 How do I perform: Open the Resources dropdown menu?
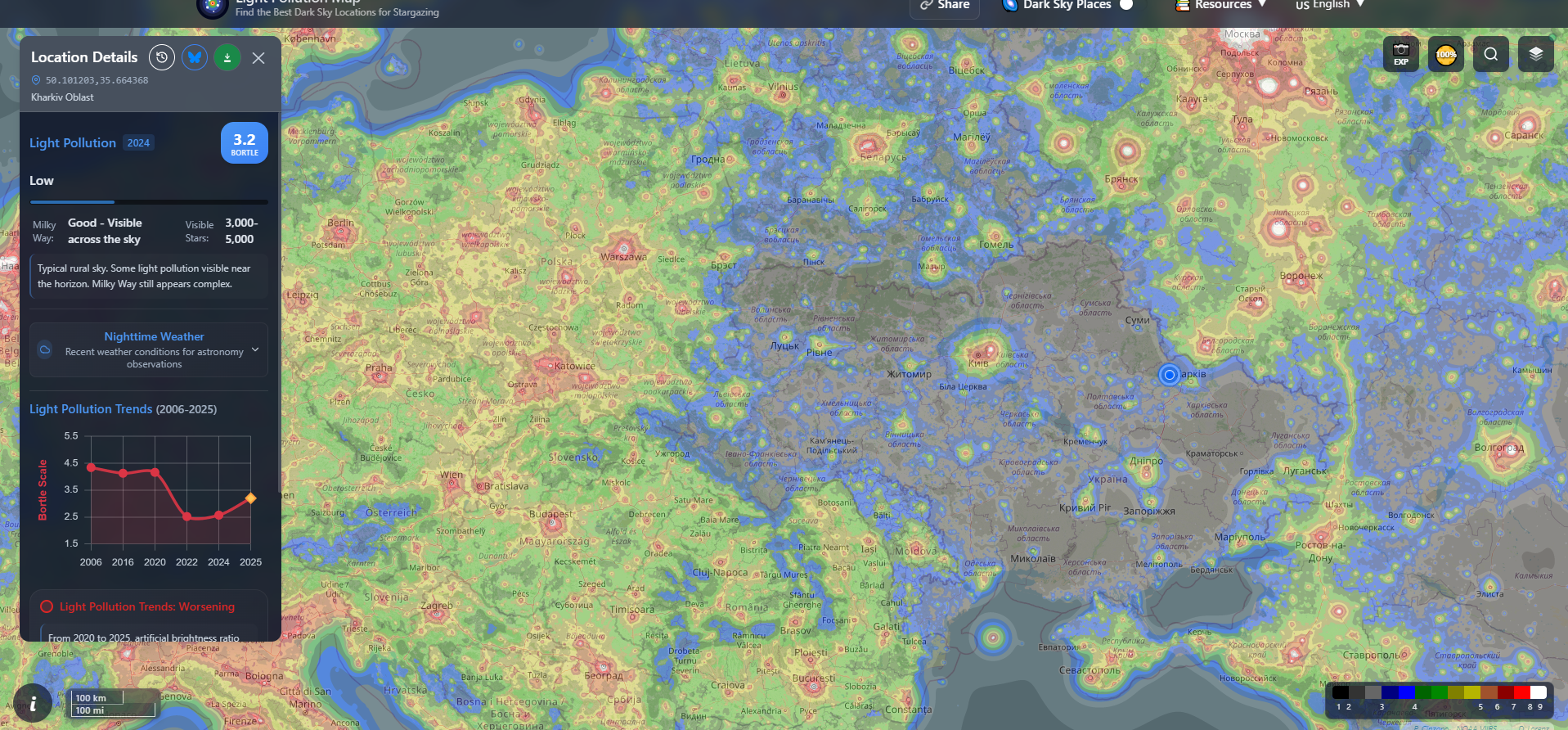click(1221, 5)
